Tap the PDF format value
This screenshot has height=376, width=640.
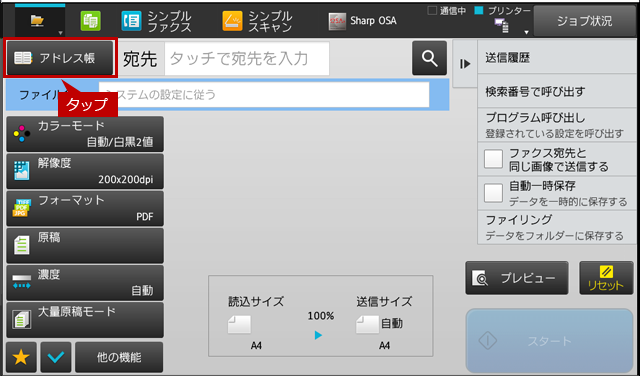point(145,216)
